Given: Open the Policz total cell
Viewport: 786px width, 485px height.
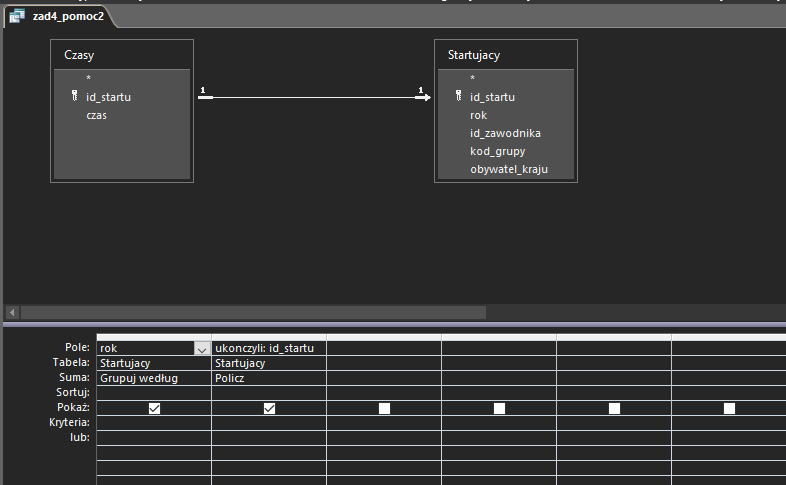Looking at the screenshot, I should click(x=269, y=378).
